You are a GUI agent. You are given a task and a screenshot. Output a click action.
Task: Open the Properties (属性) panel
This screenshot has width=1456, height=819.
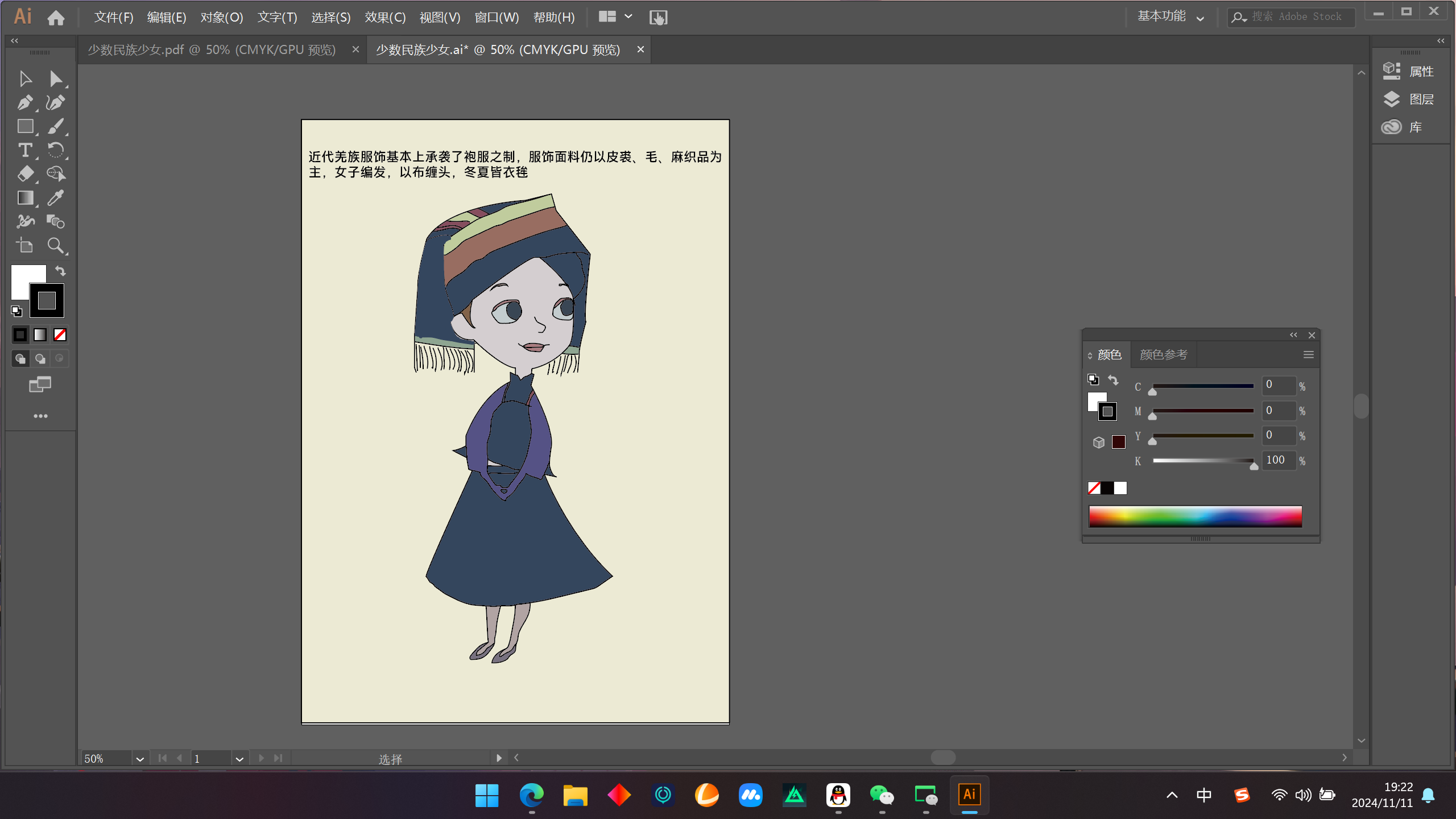[1409, 71]
